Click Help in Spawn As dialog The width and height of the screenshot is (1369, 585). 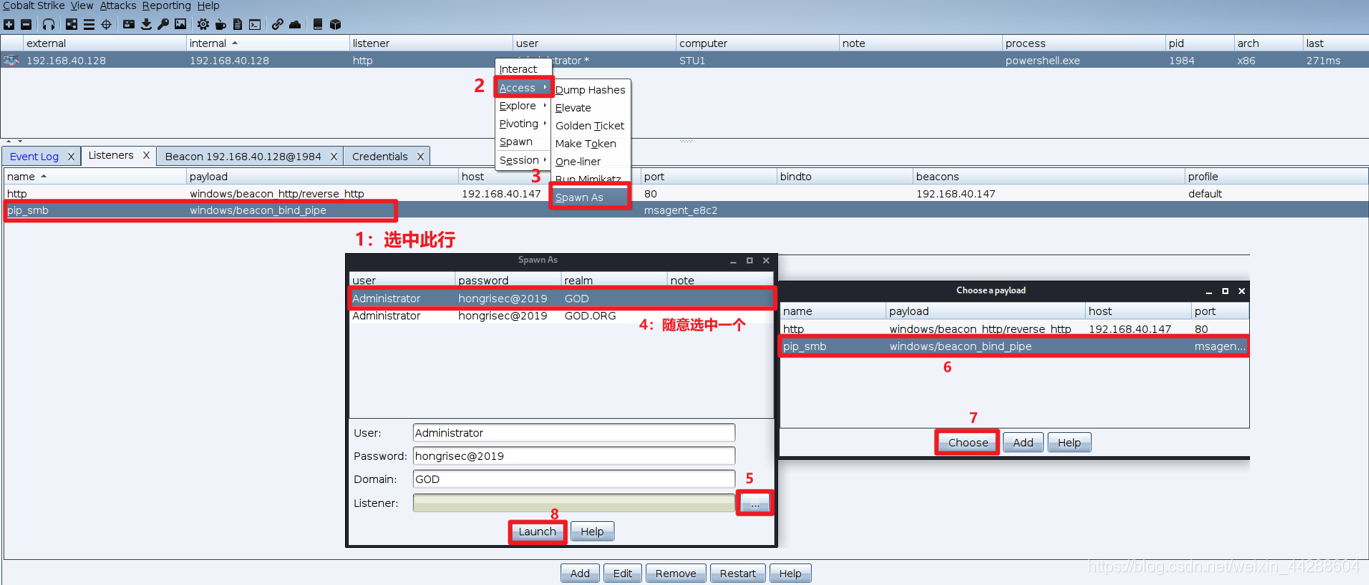point(592,531)
